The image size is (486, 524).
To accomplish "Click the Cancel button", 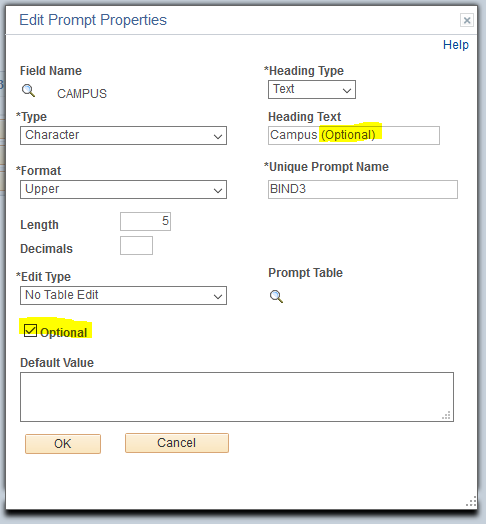I will (177, 443).
